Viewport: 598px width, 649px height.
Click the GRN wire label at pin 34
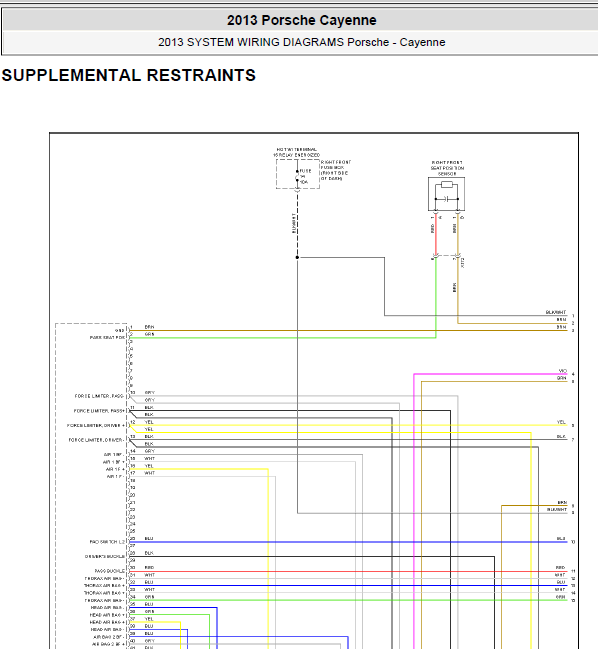pyautogui.click(x=149, y=597)
